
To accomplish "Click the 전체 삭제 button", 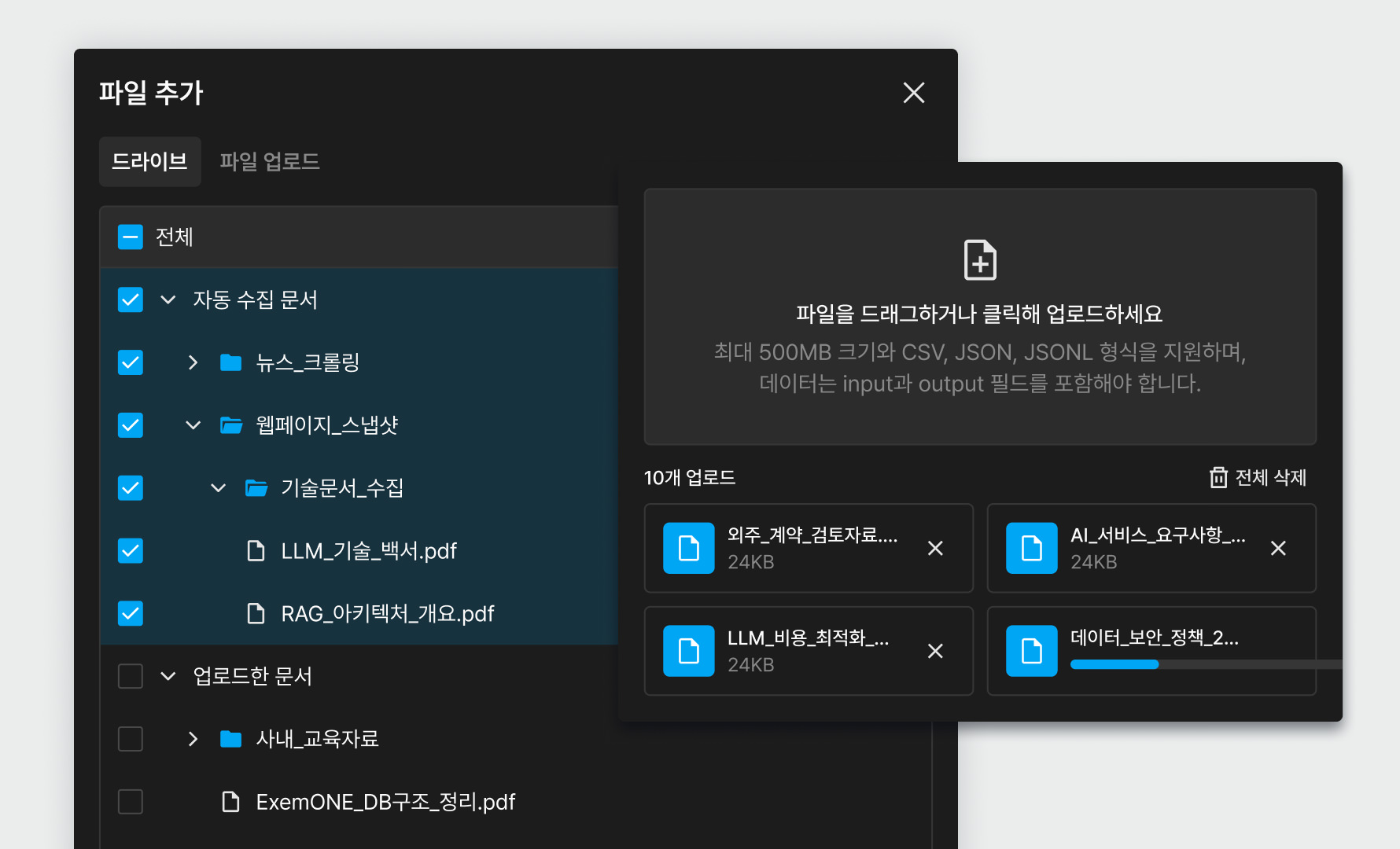I will [x=1258, y=478].
